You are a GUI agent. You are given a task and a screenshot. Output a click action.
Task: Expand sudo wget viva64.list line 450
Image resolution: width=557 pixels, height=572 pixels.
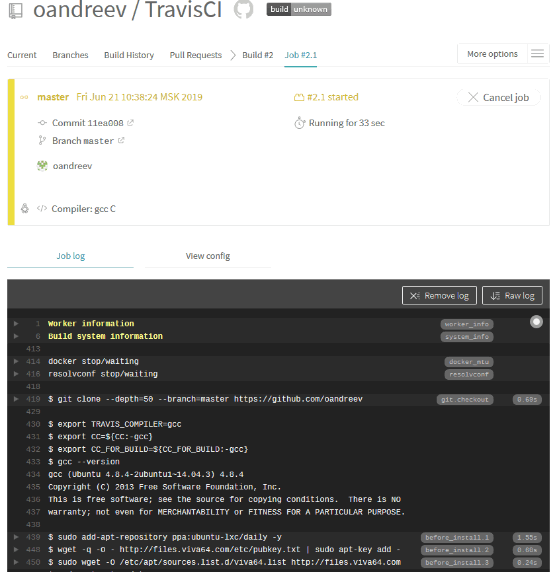(x=16, y=562)
